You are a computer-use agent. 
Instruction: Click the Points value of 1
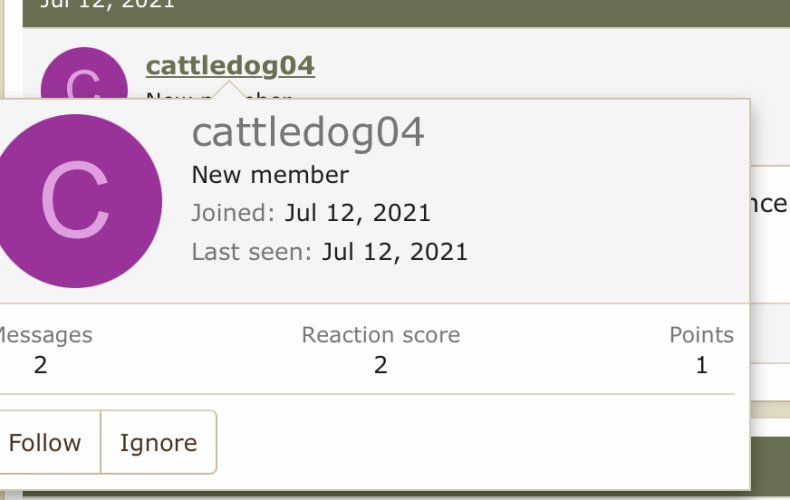[702, 364]
